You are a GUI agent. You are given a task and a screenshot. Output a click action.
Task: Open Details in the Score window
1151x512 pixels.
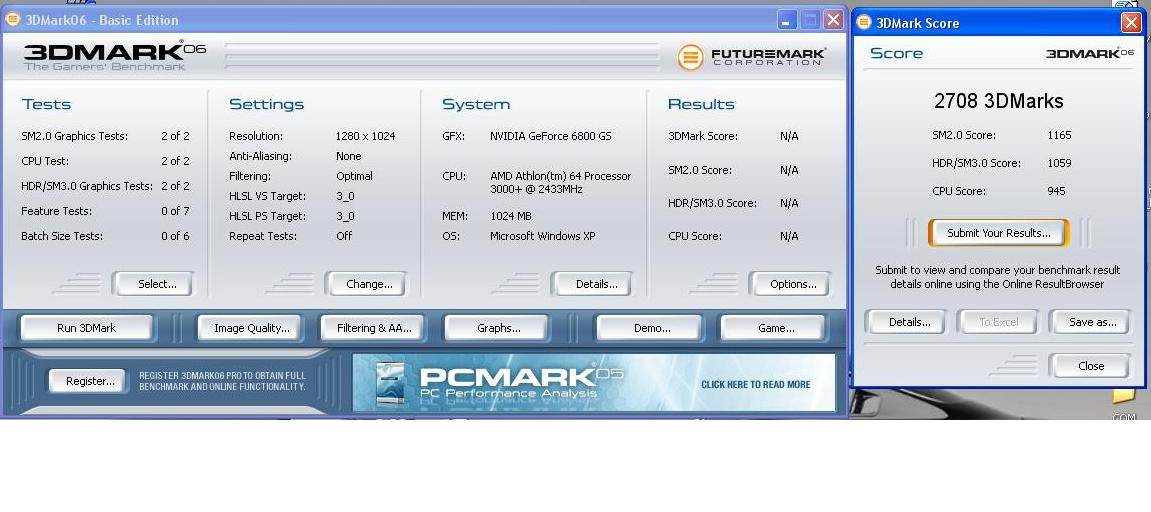click(x=909, y=322)
